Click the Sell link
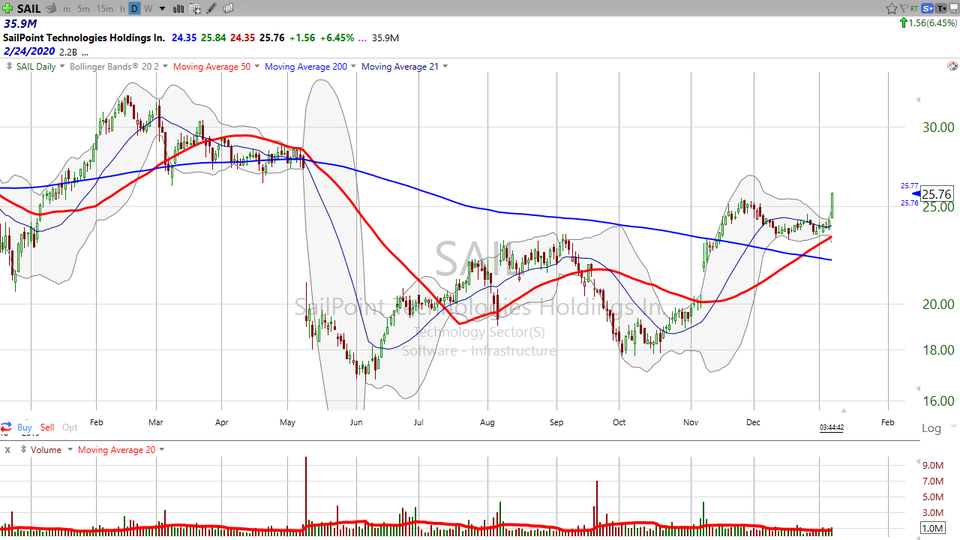This screenshot has height=540, width=960. [47, 427]
